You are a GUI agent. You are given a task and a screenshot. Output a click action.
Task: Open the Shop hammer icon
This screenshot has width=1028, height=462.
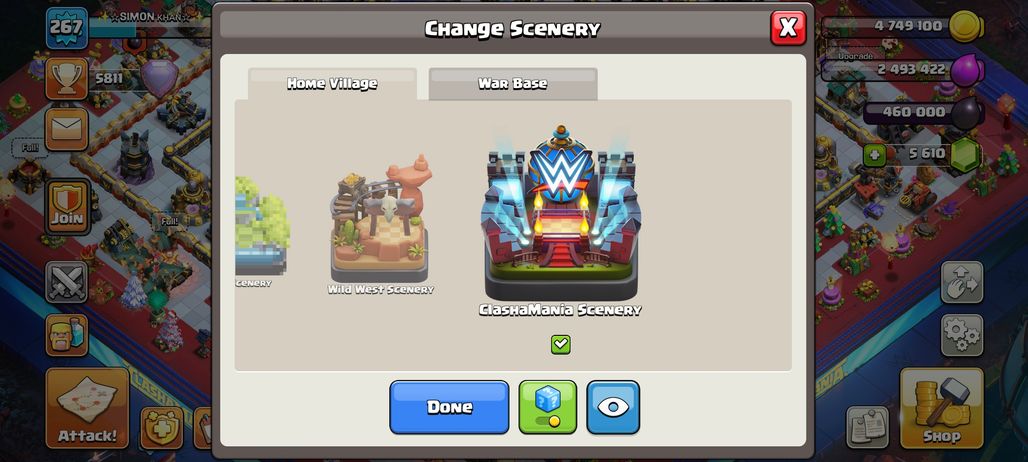click(941, 408)
